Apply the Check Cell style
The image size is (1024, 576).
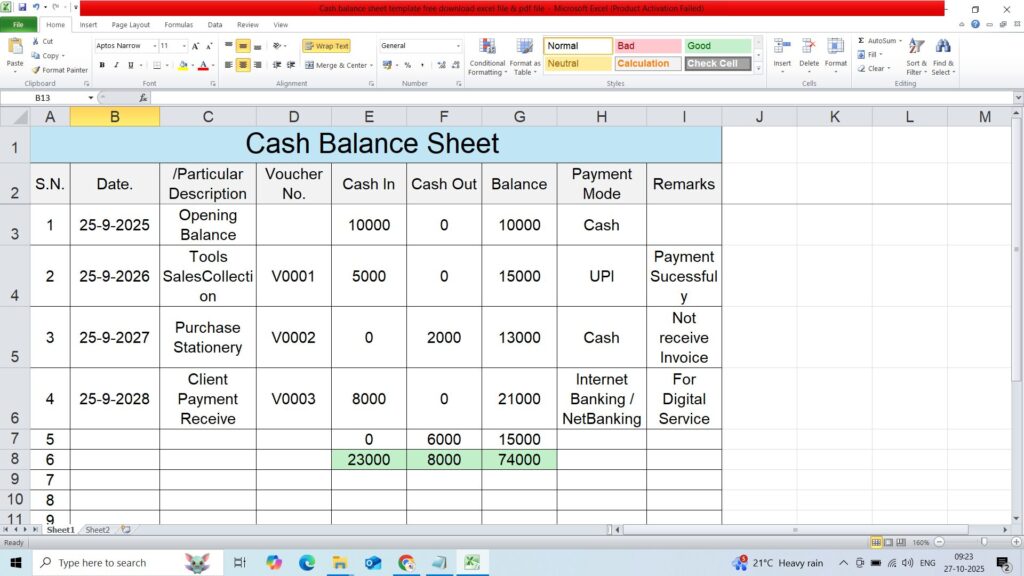point(717,64)
